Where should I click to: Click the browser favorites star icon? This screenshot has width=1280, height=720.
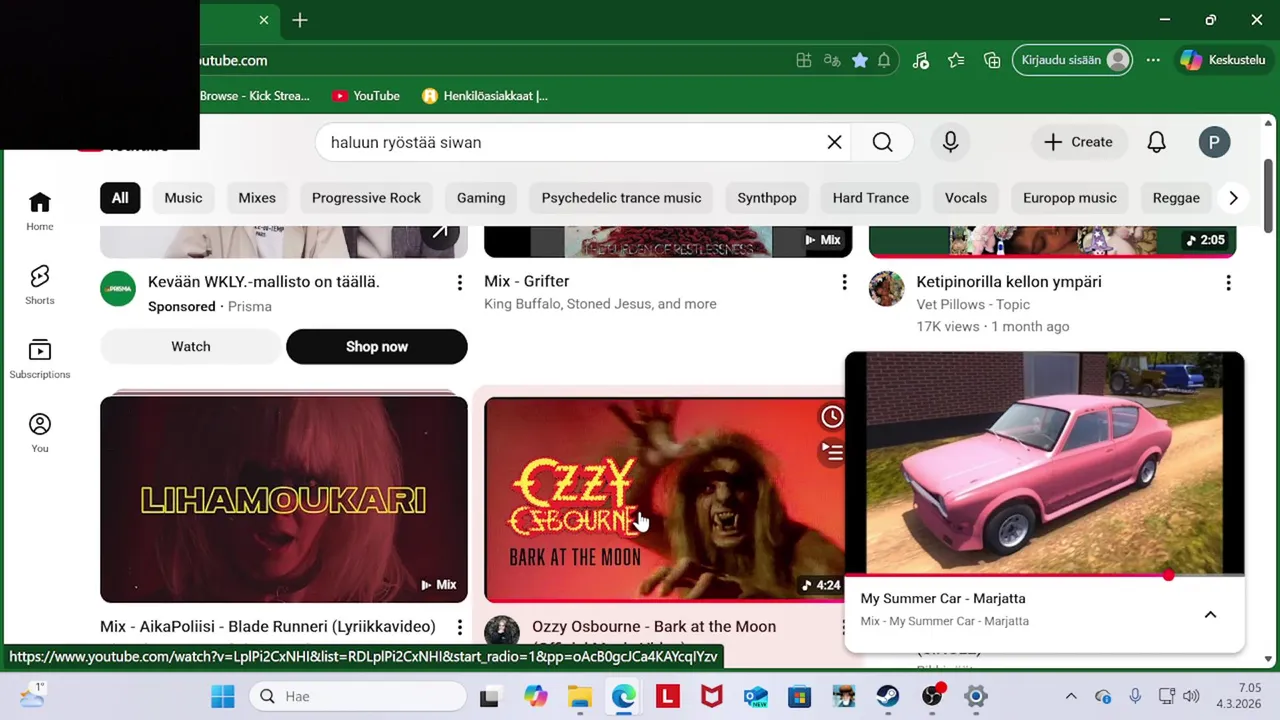click(860, 60)
